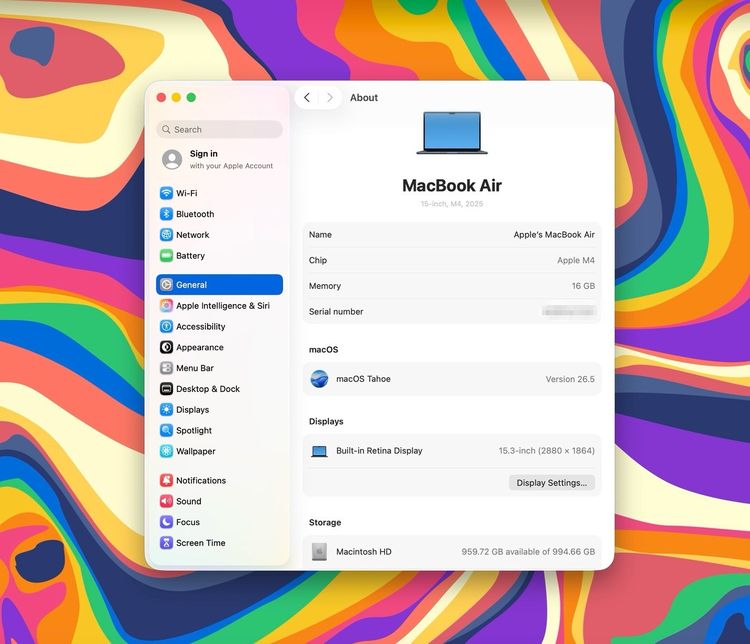Click the macOS Tahoe label
Image resolution: width=750 pixels, height=644 pixels.
click(363, 379)
